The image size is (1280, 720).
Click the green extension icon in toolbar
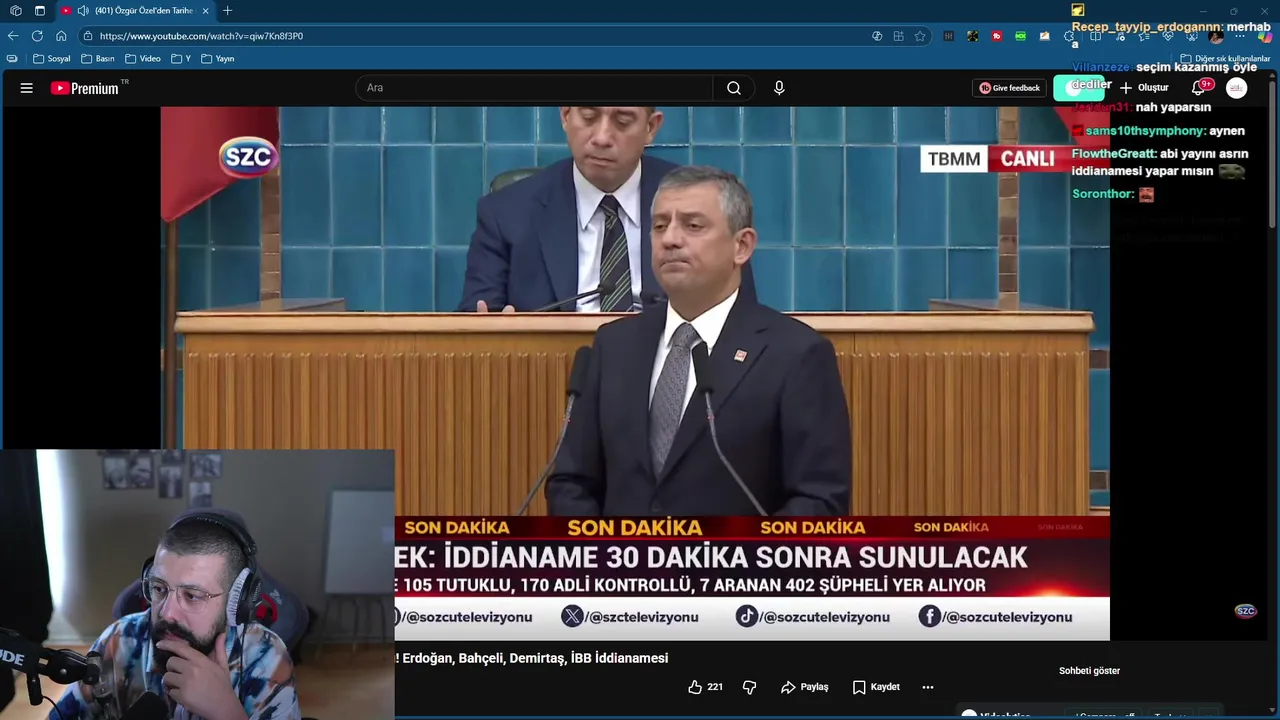point(1020,36)
